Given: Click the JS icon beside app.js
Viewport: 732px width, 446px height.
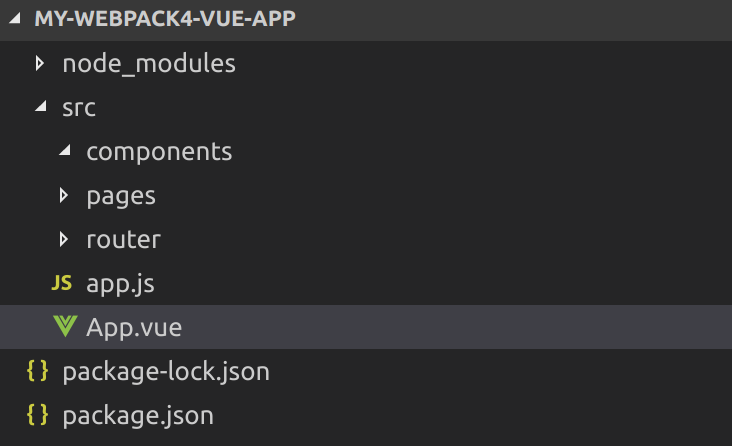Looking at the screenshot, I should [x=62, y=283].
